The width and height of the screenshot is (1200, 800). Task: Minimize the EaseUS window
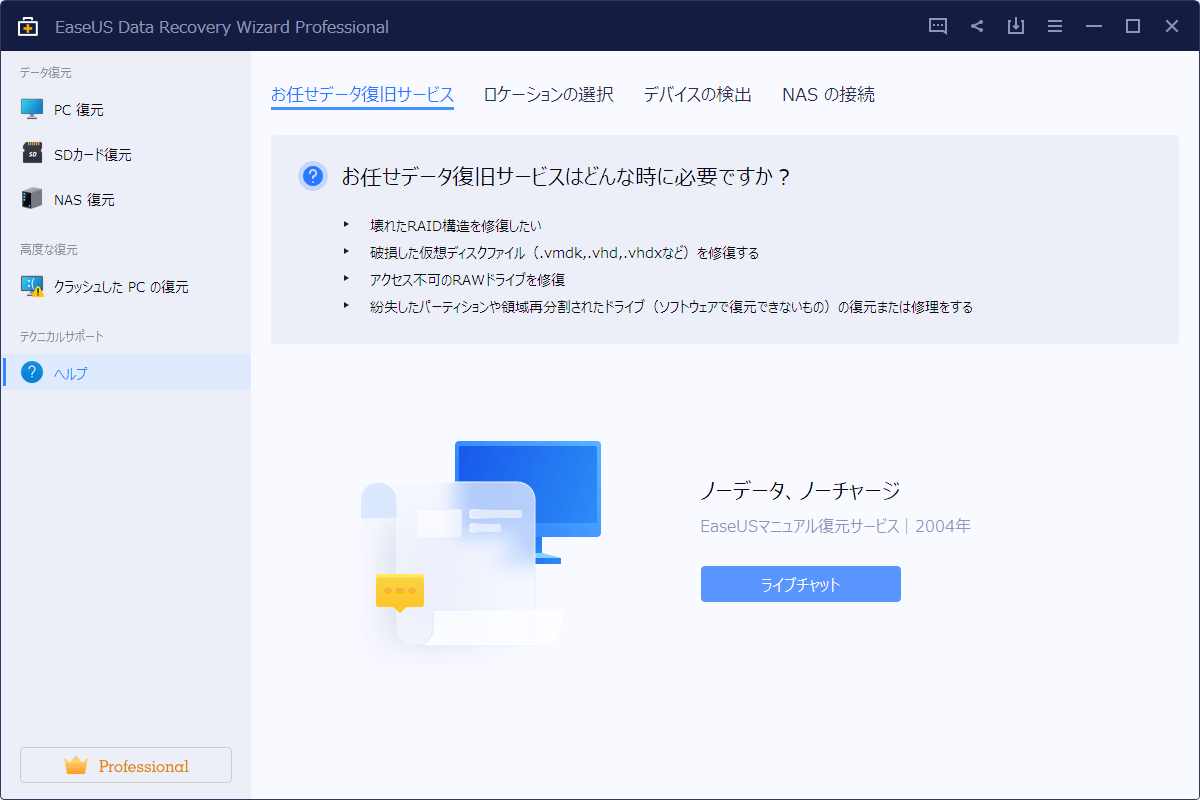tap(1094, 27)
